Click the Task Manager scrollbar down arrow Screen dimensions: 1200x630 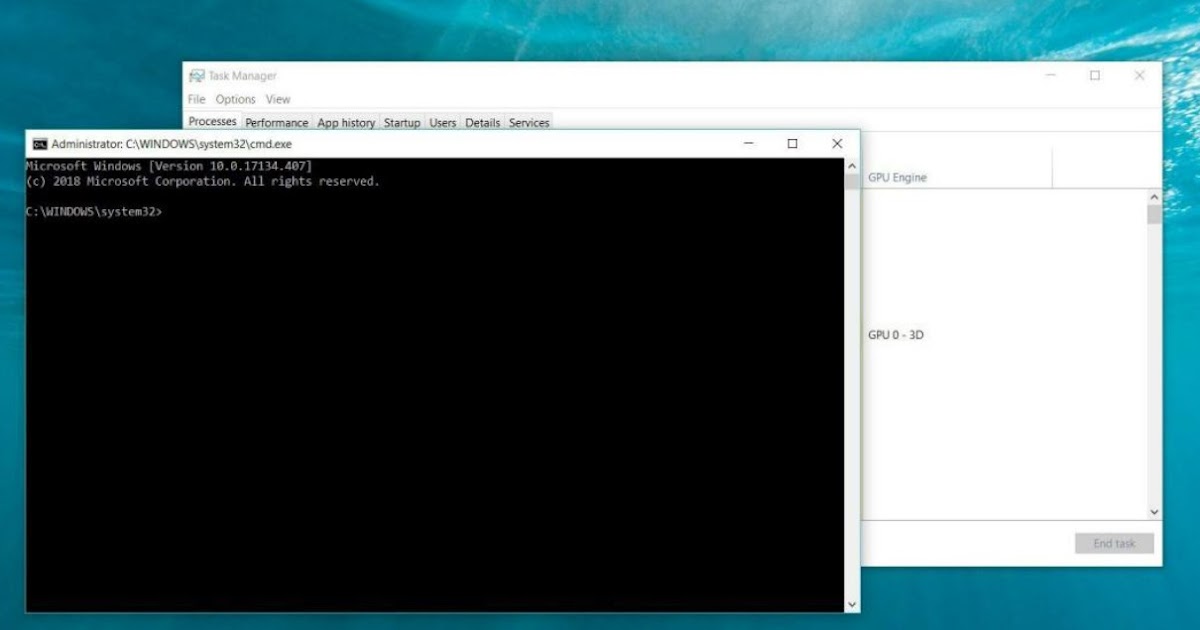point(1154,512)
